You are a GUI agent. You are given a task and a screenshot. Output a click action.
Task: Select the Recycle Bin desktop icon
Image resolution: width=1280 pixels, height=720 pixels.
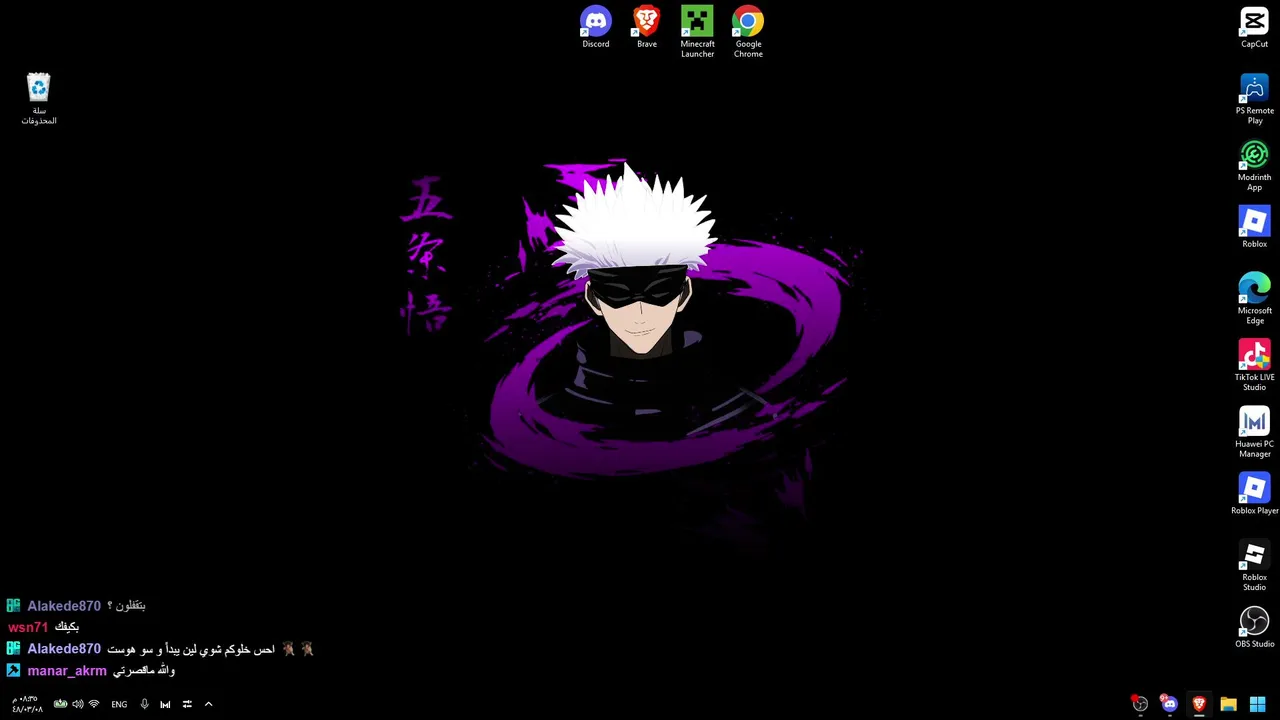(39, 99)
